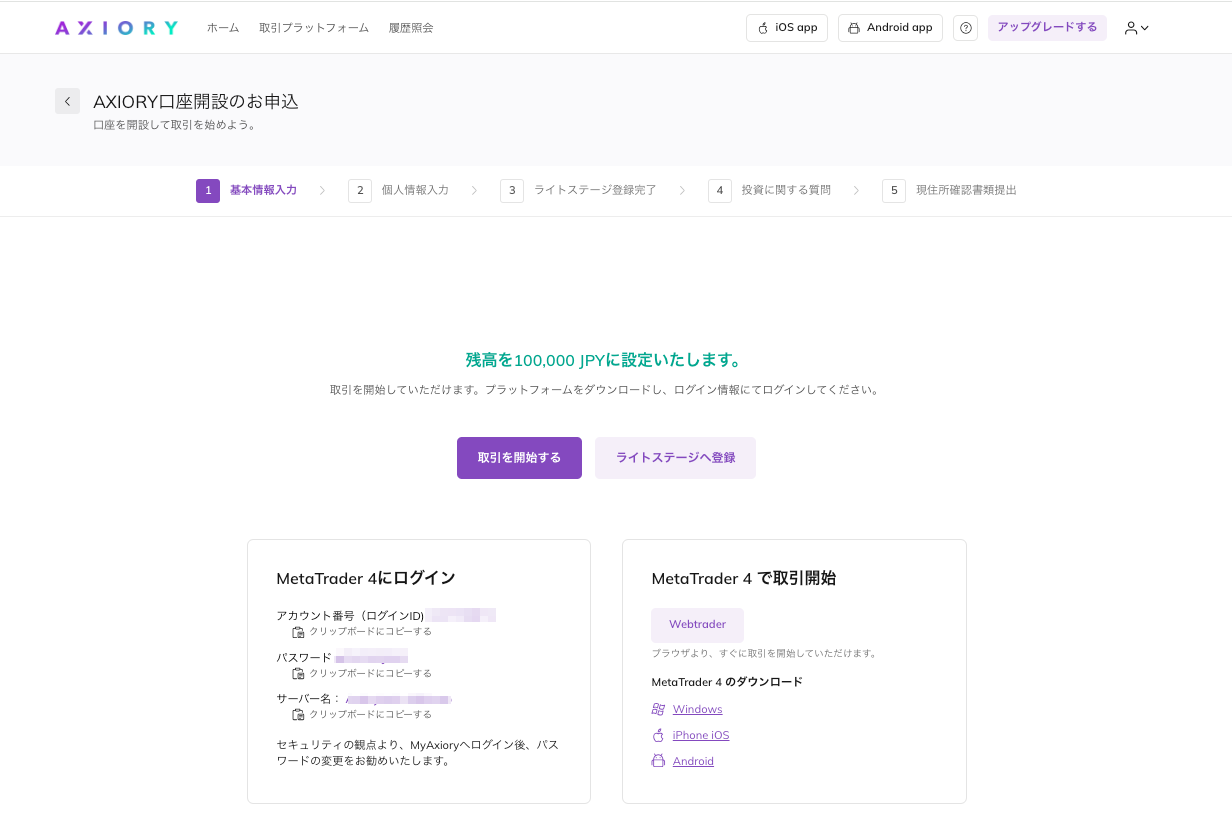Image resolution: width=1232 pixels, height=839 pixels.
Task: Copy server name via clipboard icon
Action: tap(298, 715)
